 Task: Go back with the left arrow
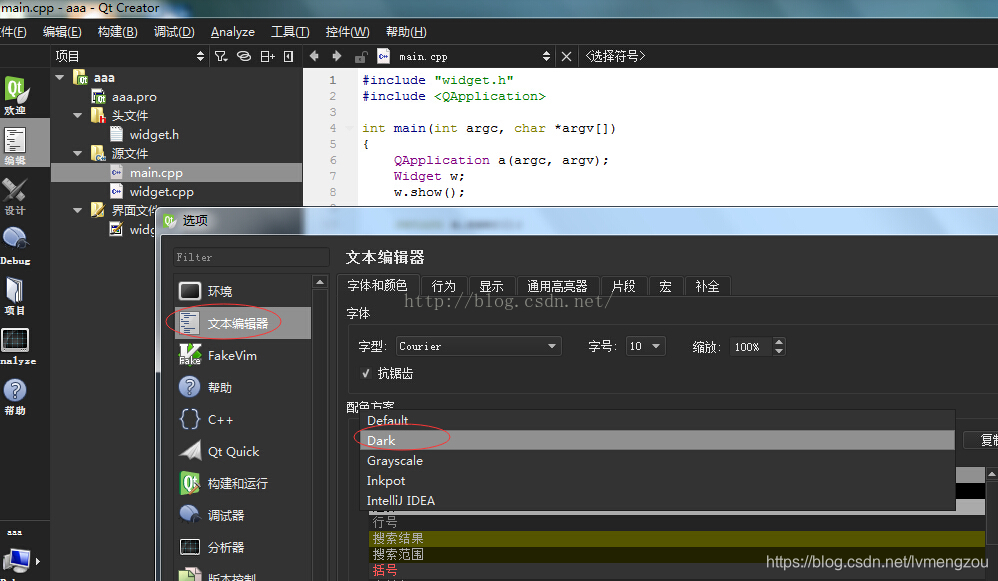click(314, 56)
